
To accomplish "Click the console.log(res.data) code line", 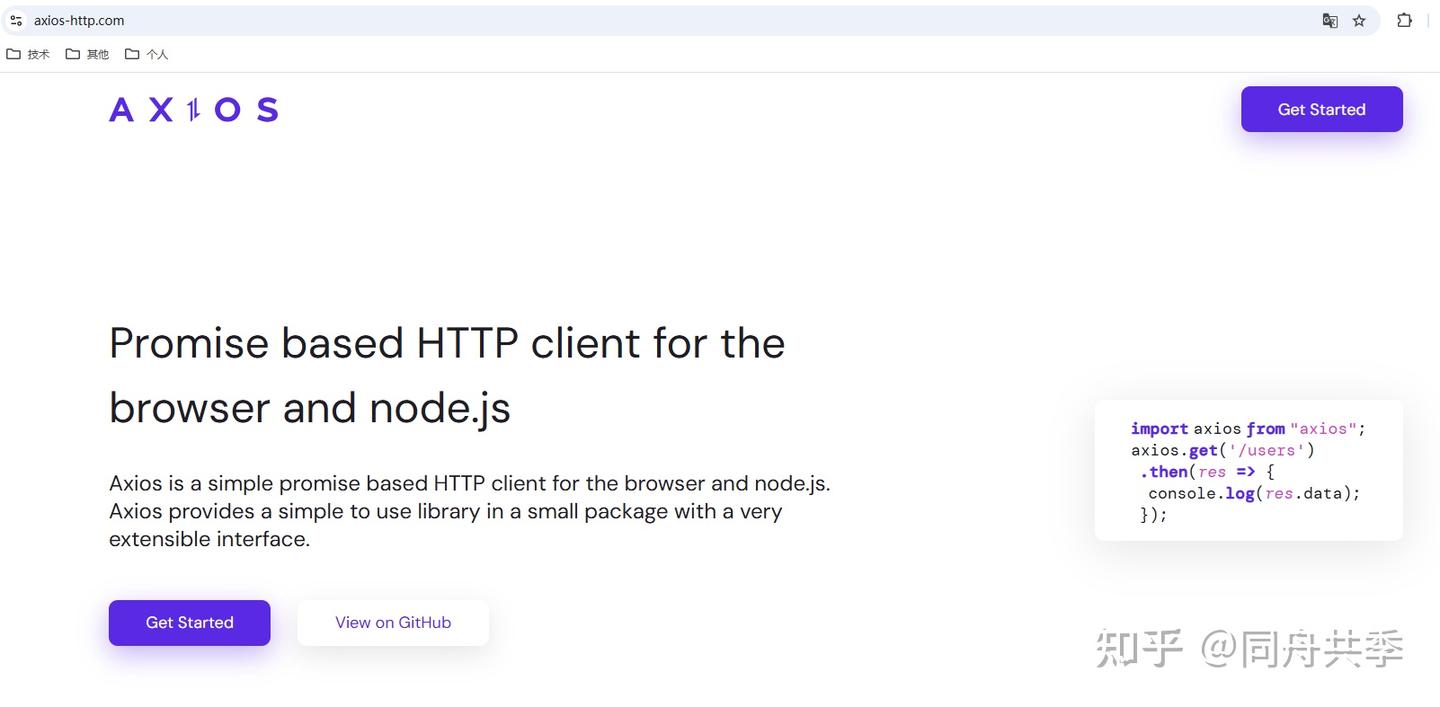I will click(1254, 493).
